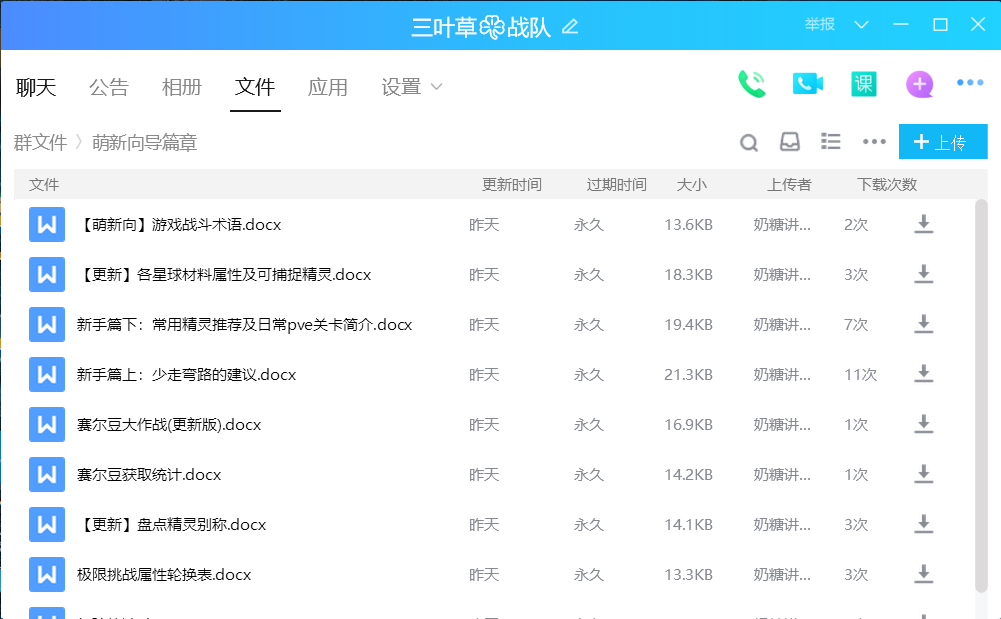Image resolution: width=1001 pixels, height=619 pixels.
Task: Open the 设置 tab
Action: 401,87
